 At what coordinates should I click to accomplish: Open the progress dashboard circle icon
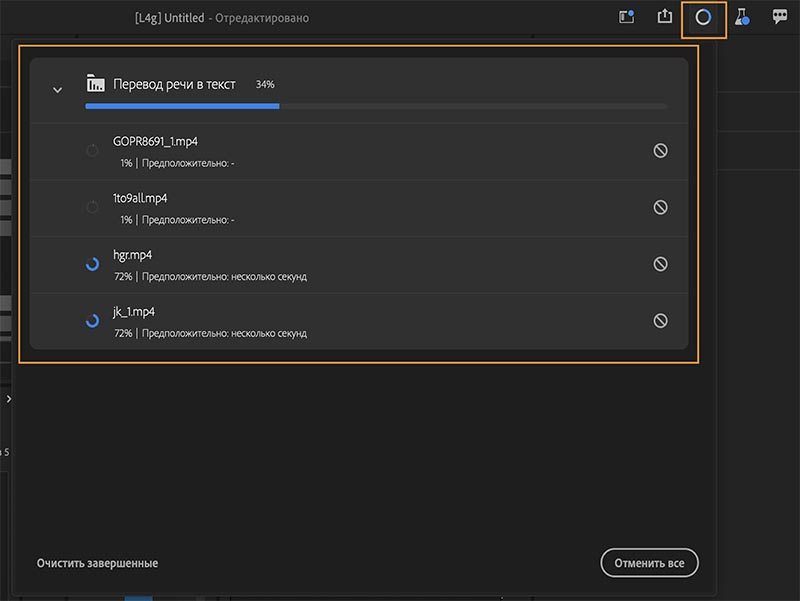[x=703, y=17]
